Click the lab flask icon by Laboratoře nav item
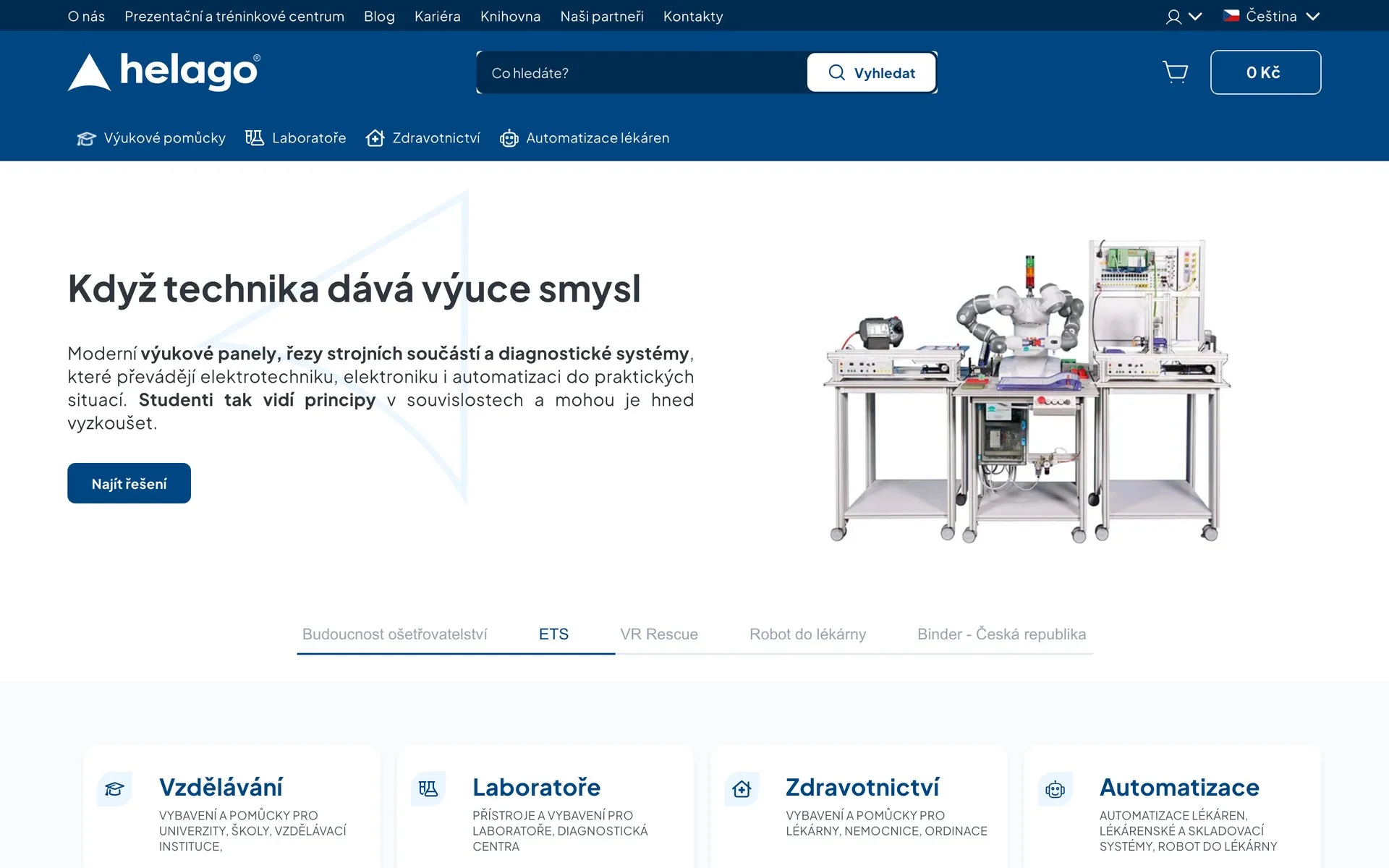Image resolution: width=1389 pixels, height=868 pixels. [255, 137]
